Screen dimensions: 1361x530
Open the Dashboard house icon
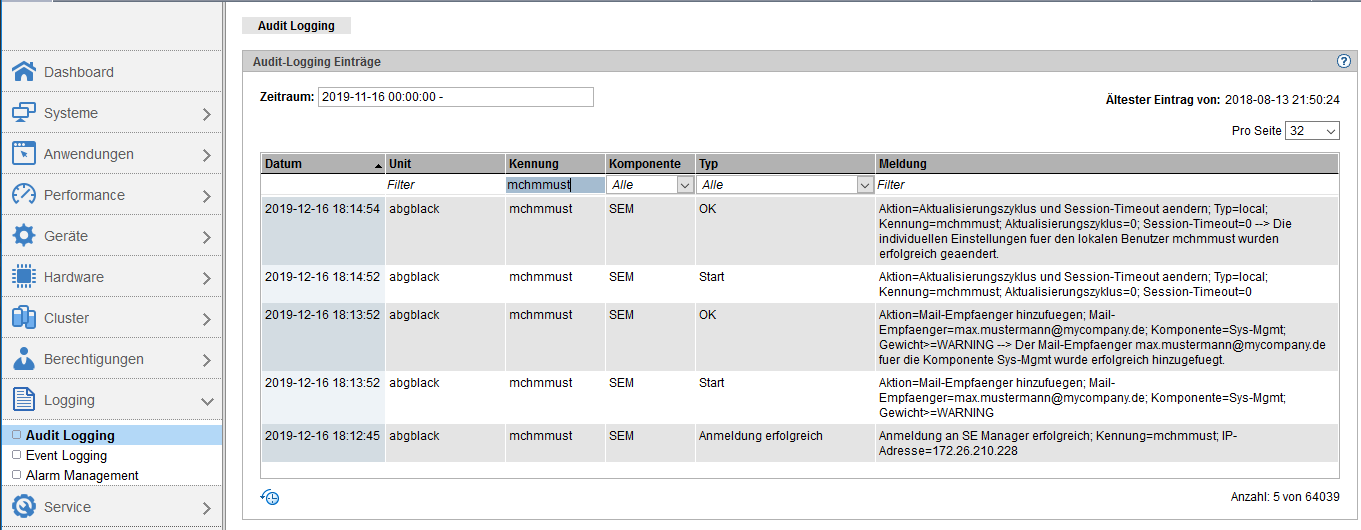pos(24,72)
